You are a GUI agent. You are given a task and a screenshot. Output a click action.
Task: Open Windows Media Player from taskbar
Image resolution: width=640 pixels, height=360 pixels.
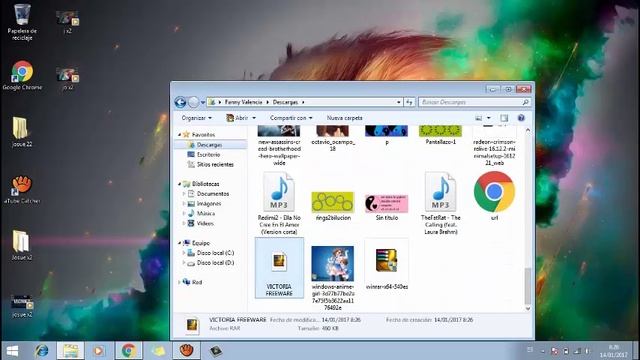click(x=99, y=351)
